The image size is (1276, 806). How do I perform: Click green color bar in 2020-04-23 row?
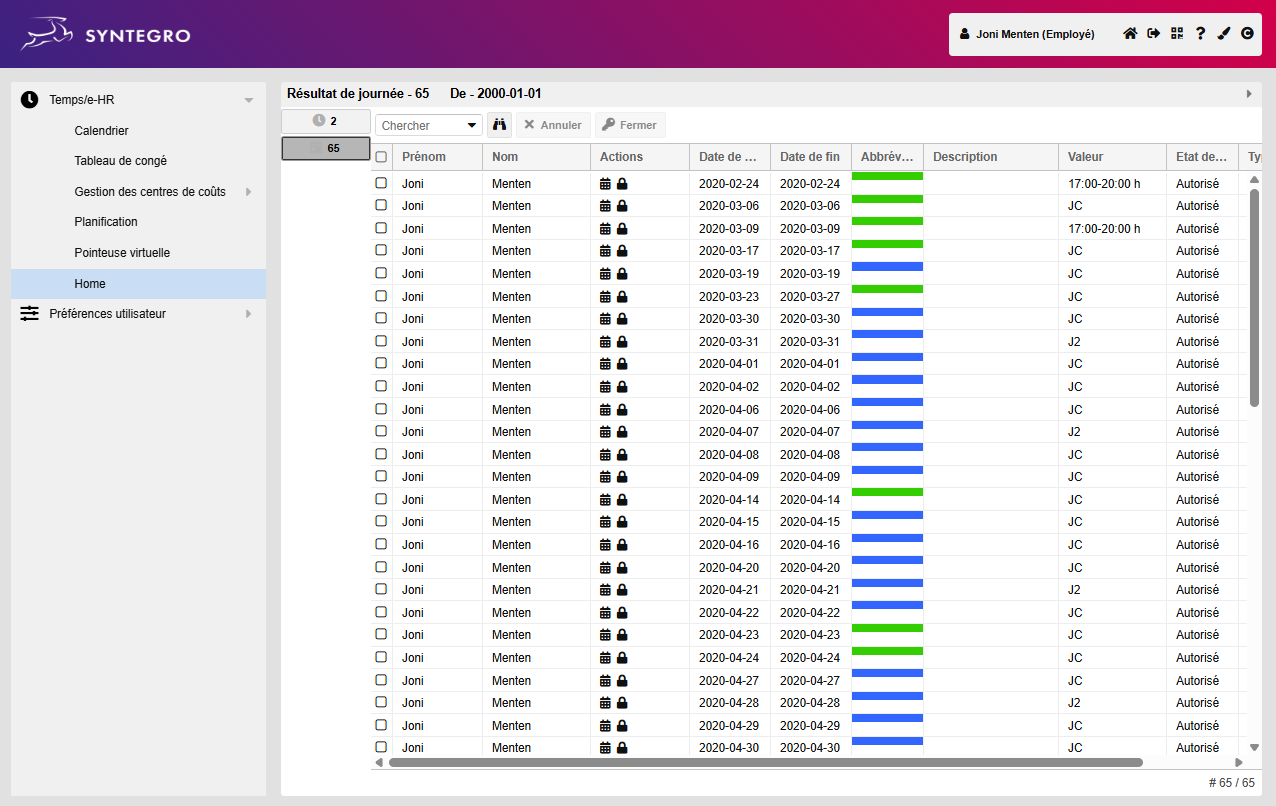[x=886, y=628]
